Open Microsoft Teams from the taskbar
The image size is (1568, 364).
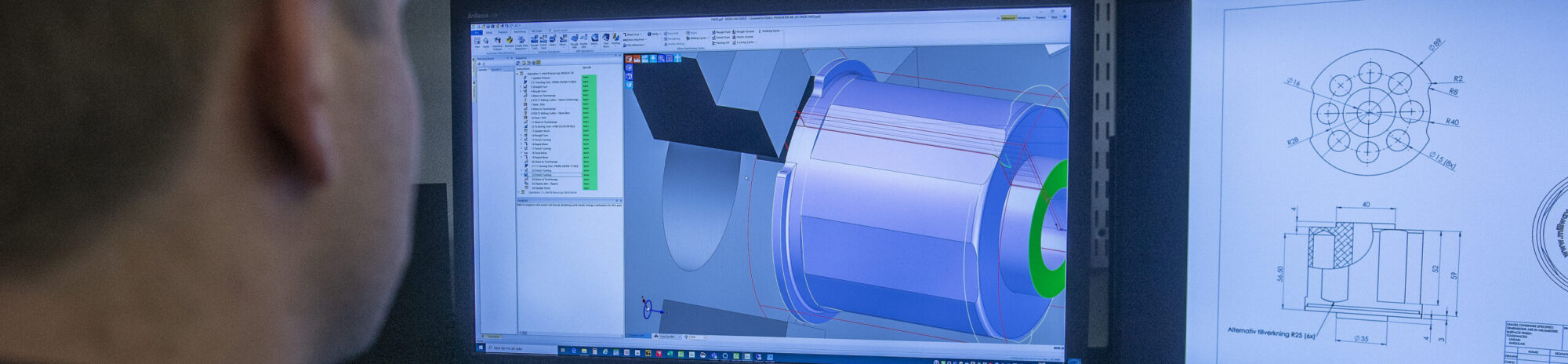click(x=714, y=355)
